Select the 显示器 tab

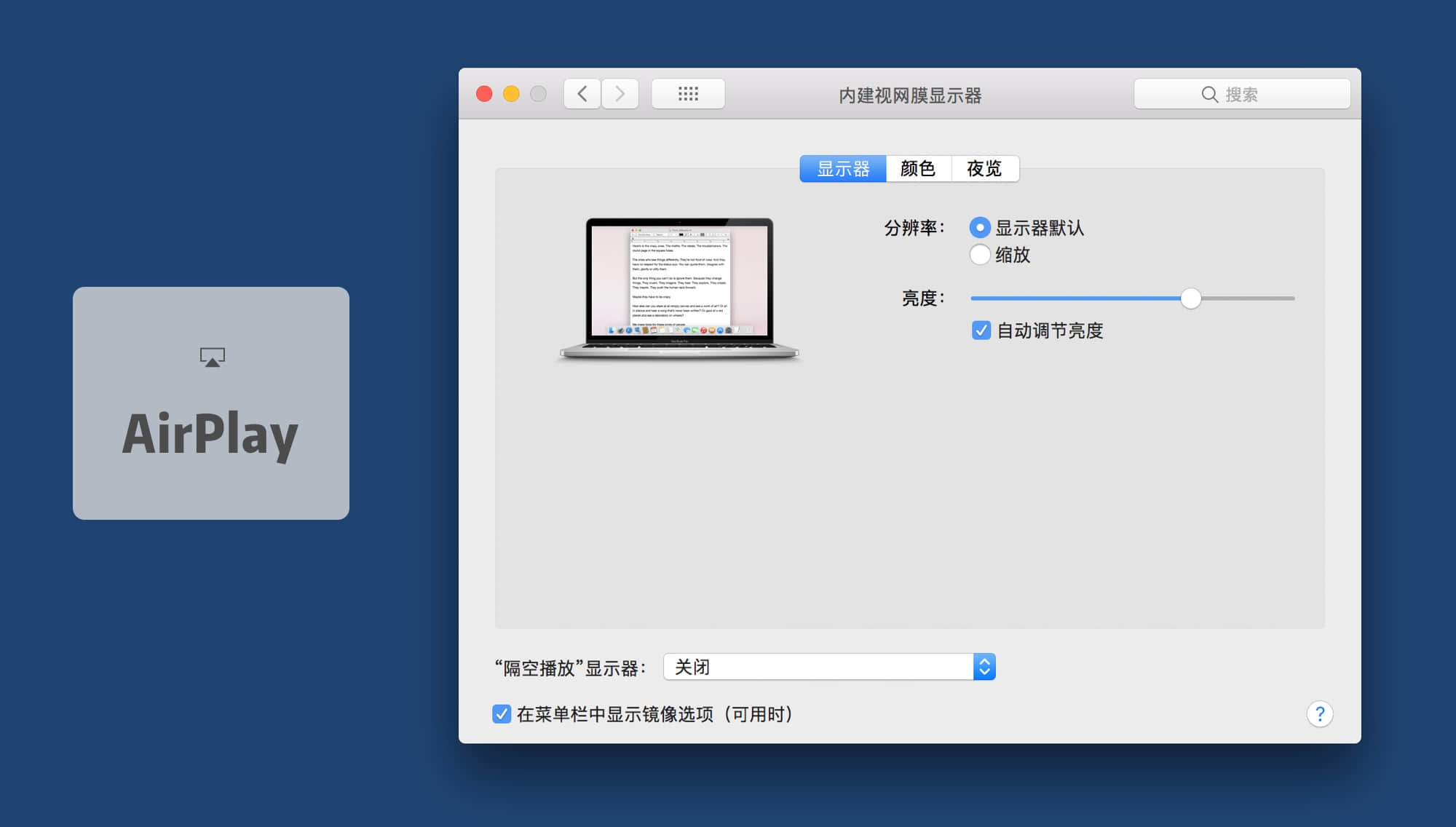pyautogui.click(x=843, y=169)
